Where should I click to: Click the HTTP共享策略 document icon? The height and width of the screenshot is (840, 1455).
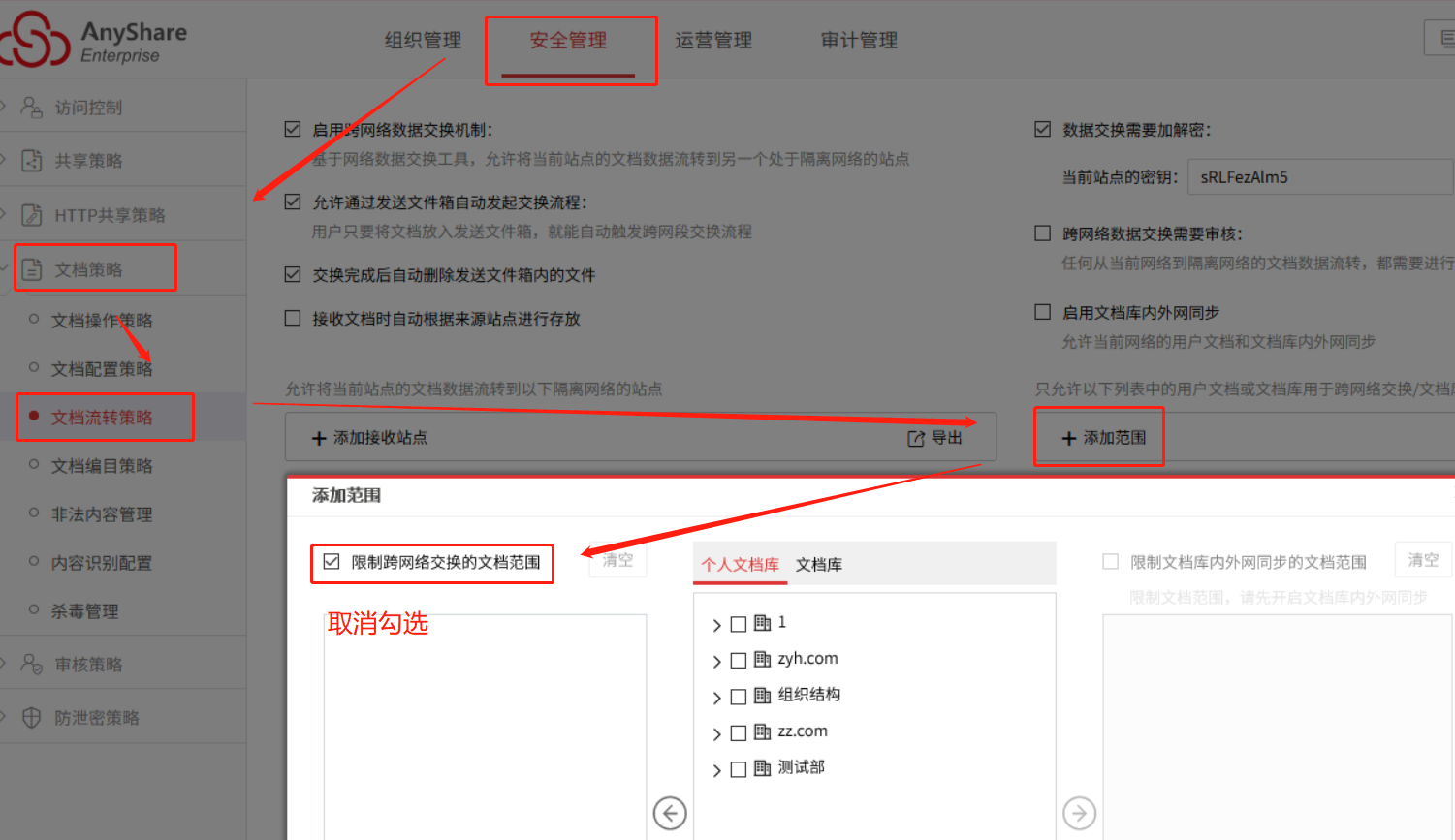coord(32,214)
